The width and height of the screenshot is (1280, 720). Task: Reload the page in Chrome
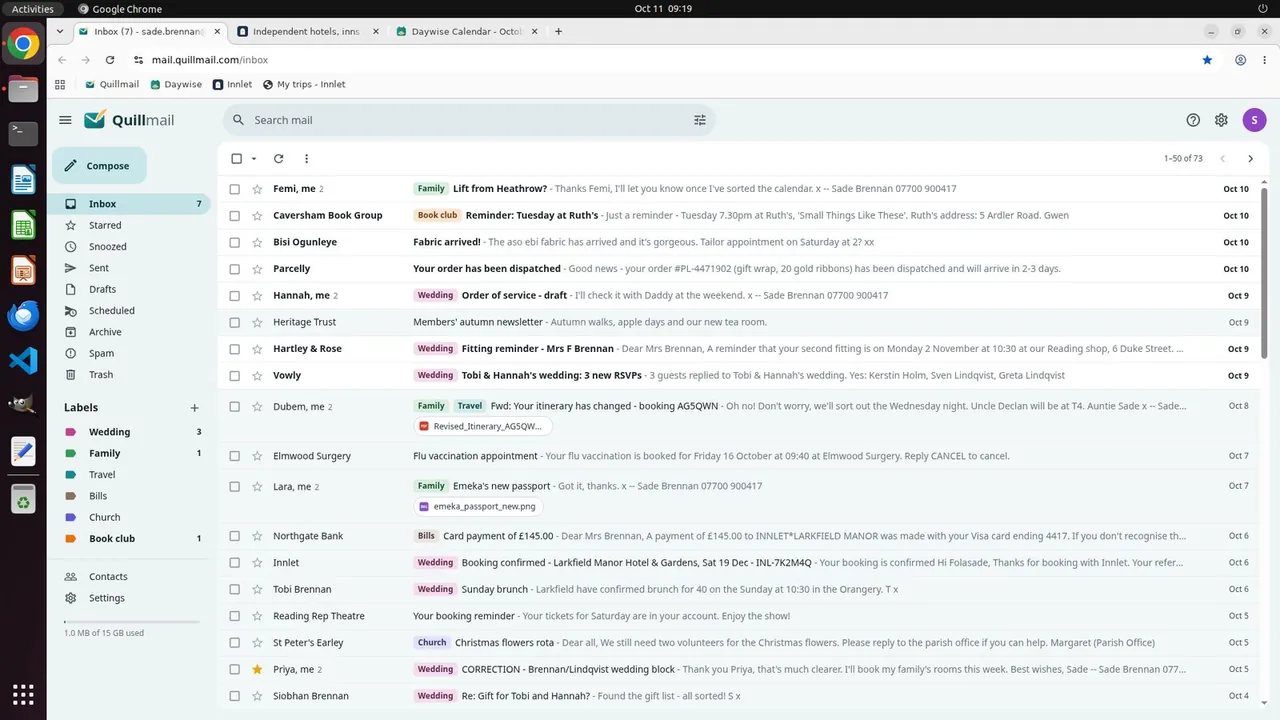(x=110, y=60)
